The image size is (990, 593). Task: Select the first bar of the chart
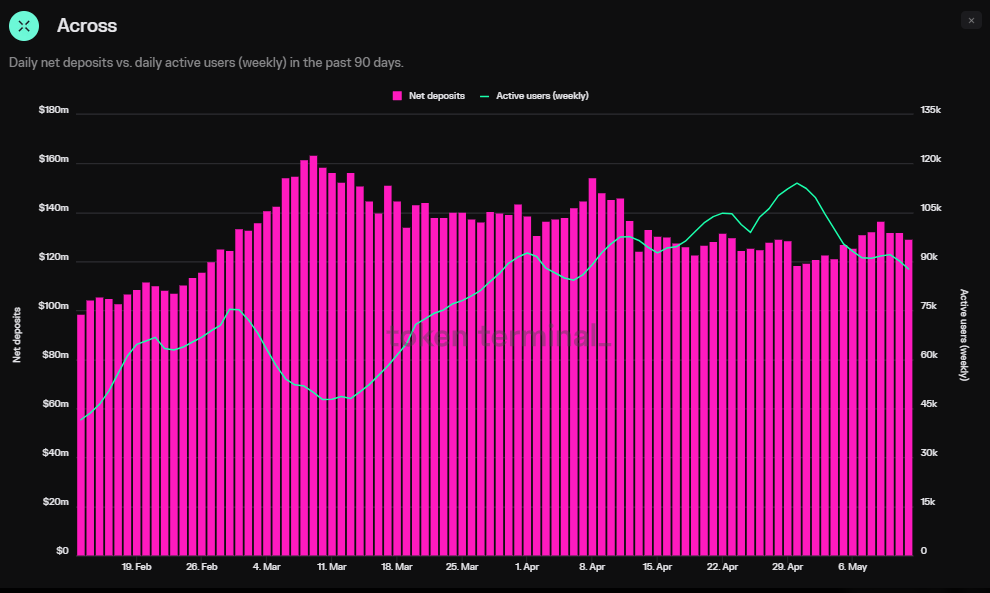[81, 435]
